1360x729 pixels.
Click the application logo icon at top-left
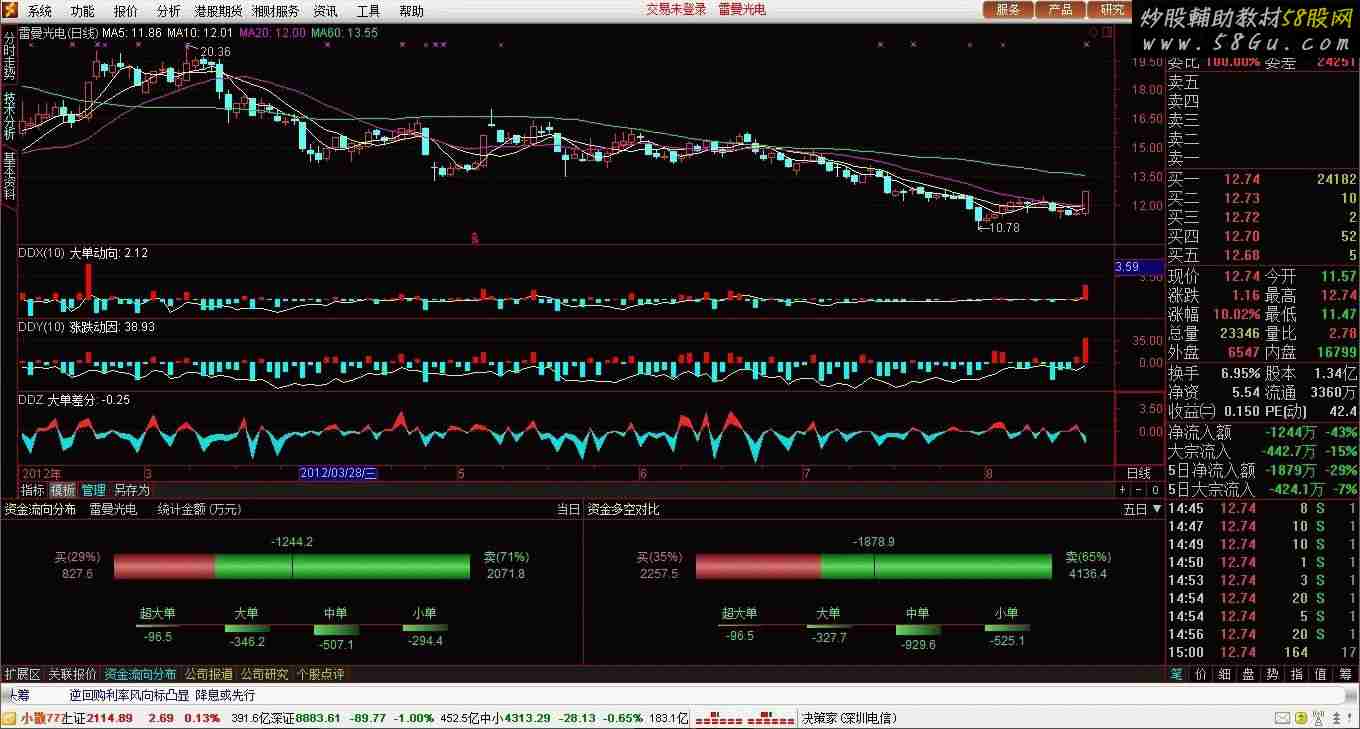point(10,11)
